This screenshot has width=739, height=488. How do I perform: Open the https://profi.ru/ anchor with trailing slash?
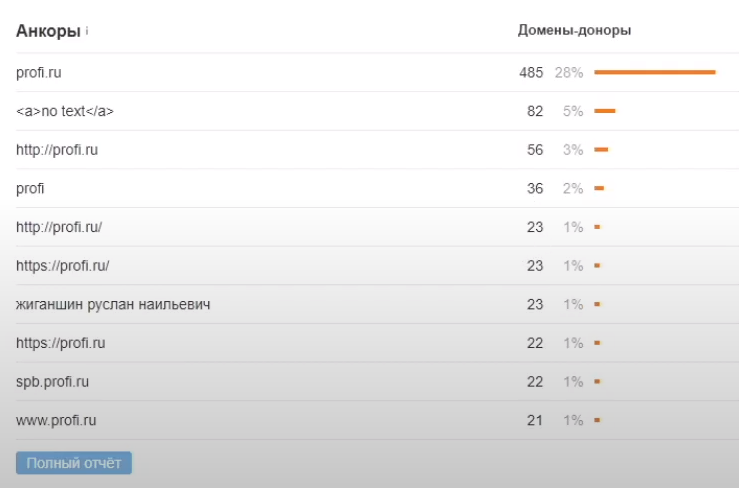tap(63, 265)
